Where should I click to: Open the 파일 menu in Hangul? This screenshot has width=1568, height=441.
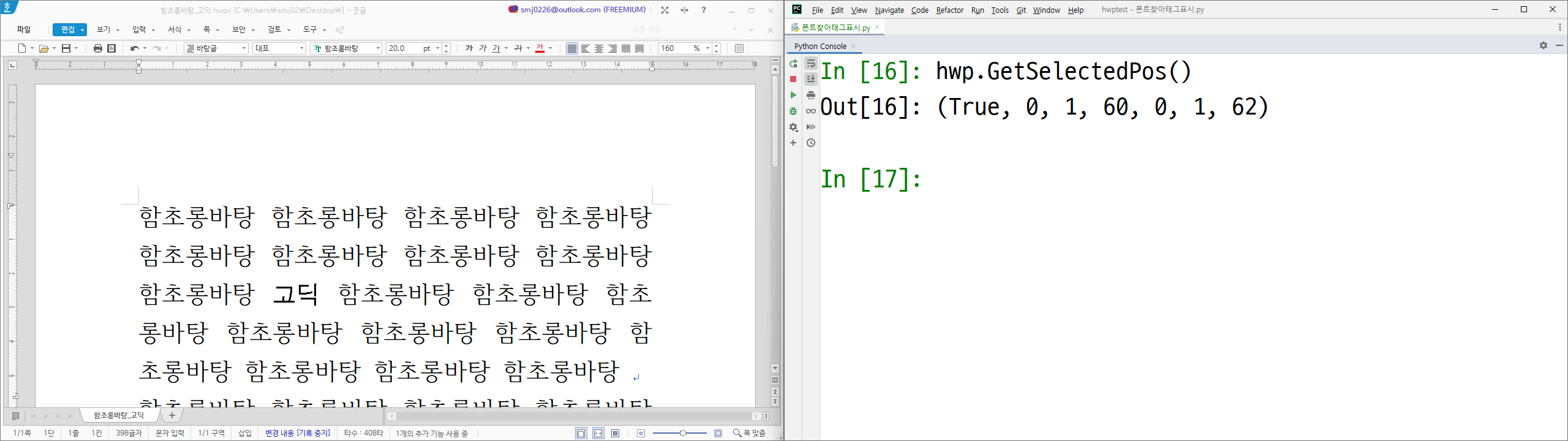pos(24,30)
